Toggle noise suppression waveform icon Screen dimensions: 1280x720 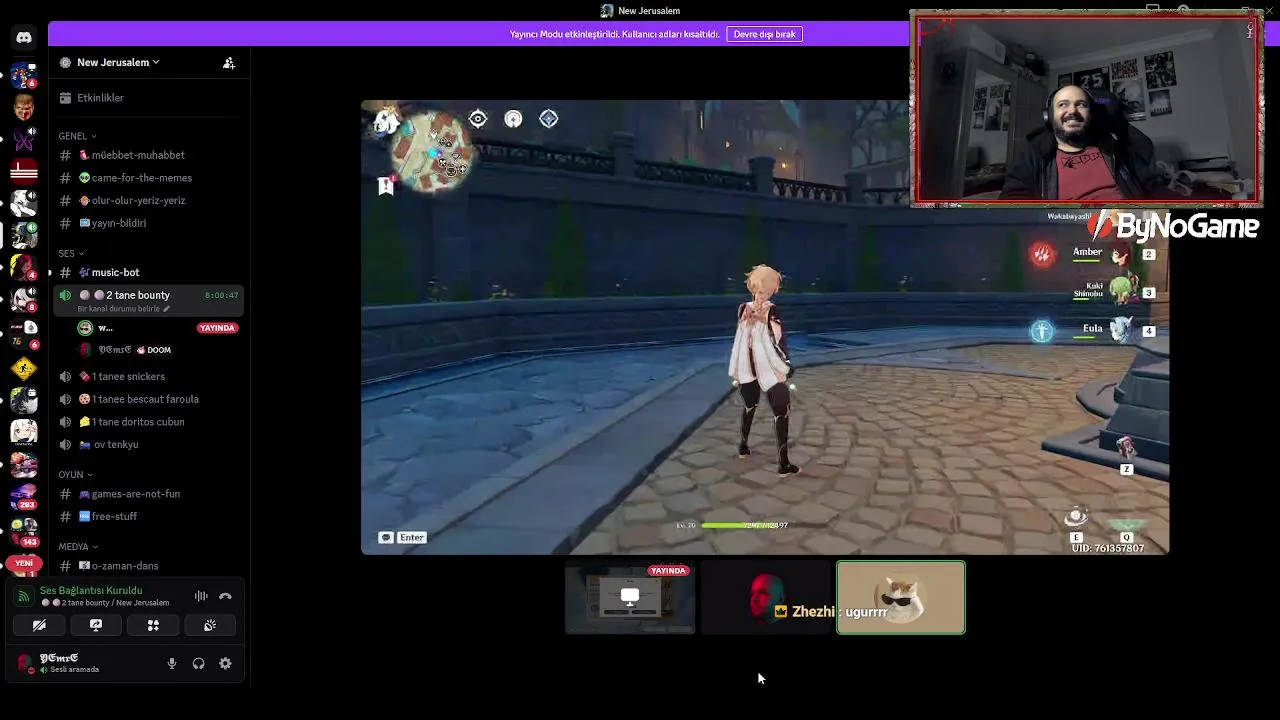tap(201, 596)
